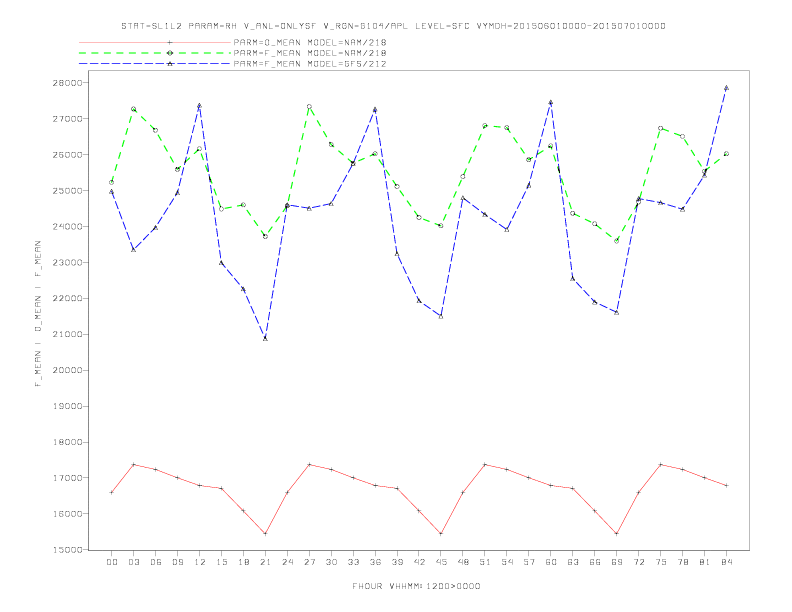792x612 pixels.
Task: Click red O_MEAN plus marker at hour 45
Action: tap(441, 534)
